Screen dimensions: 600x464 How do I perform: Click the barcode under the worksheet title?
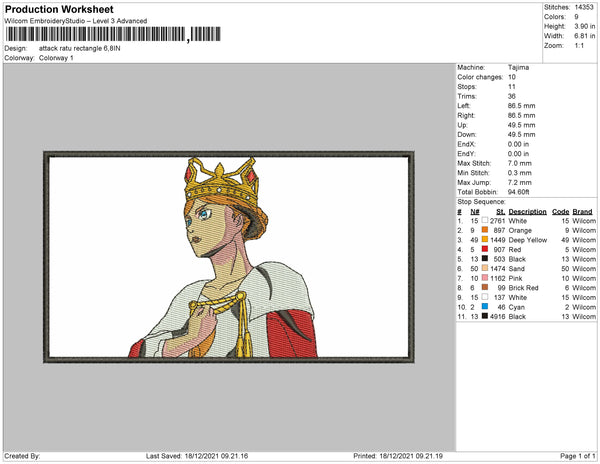pos(113,34)
